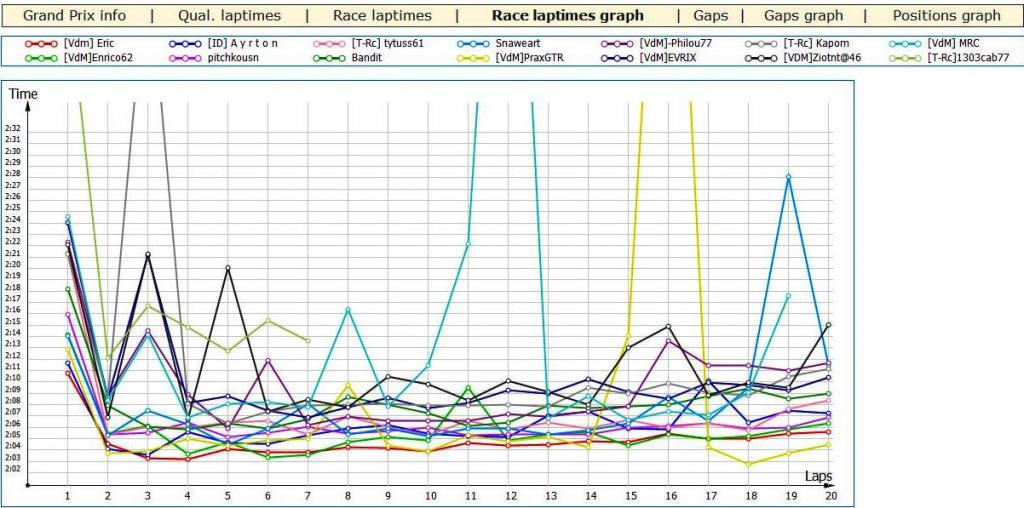Screen dimensions: 1024x508
Task: Click the [VdM]EVRIX legend line marker
Action: pyautogui.click(x=618, y=58)
